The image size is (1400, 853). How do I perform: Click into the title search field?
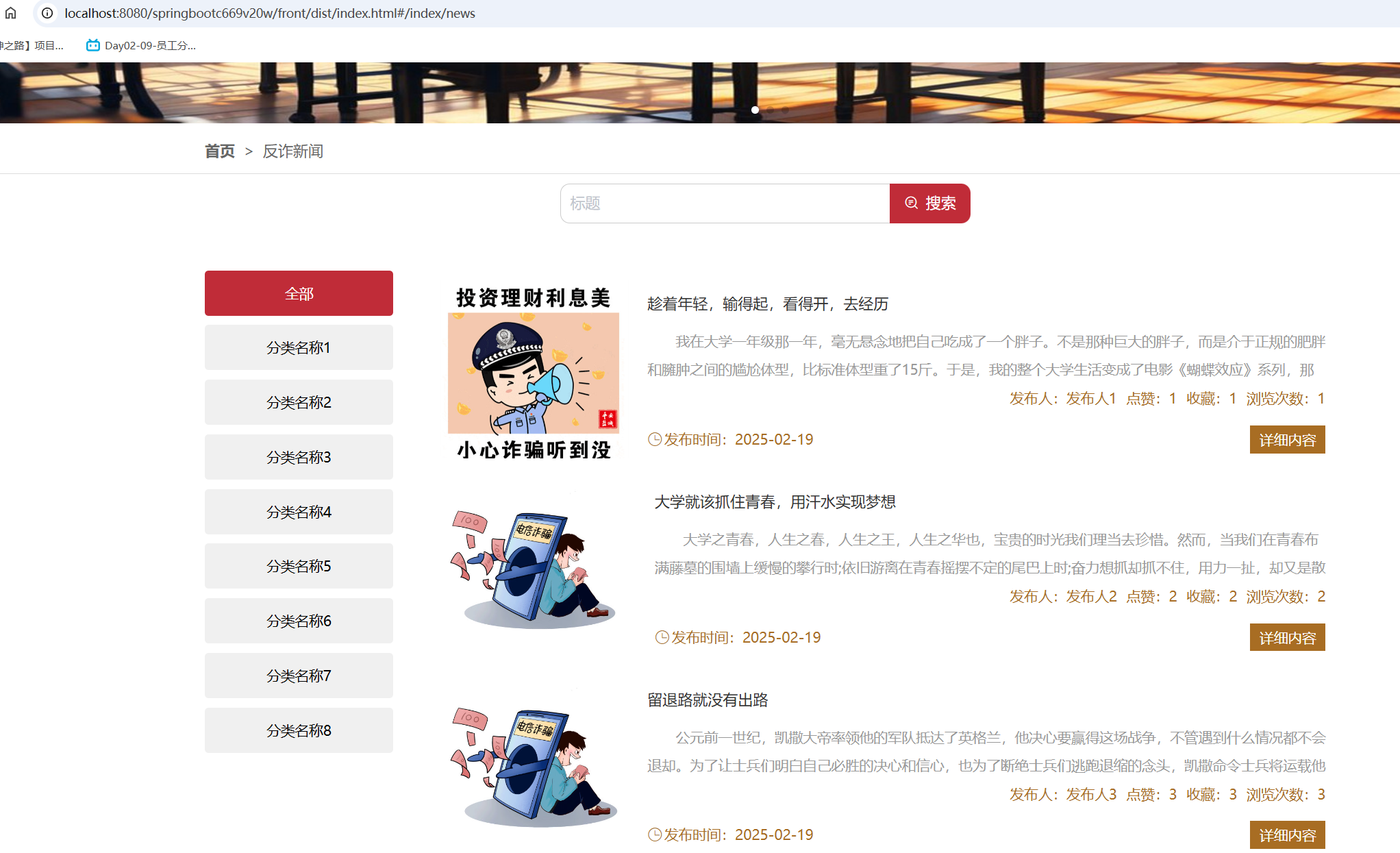(x=725, y=203)
